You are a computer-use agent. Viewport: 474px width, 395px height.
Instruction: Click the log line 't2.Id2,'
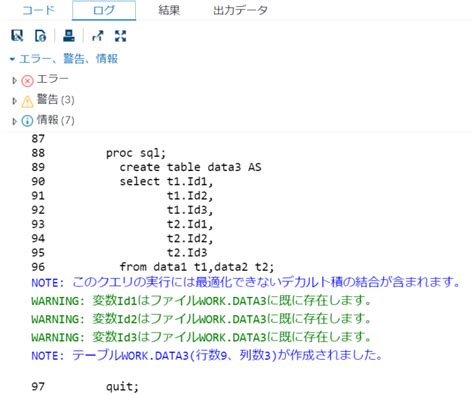pos(190,238)
